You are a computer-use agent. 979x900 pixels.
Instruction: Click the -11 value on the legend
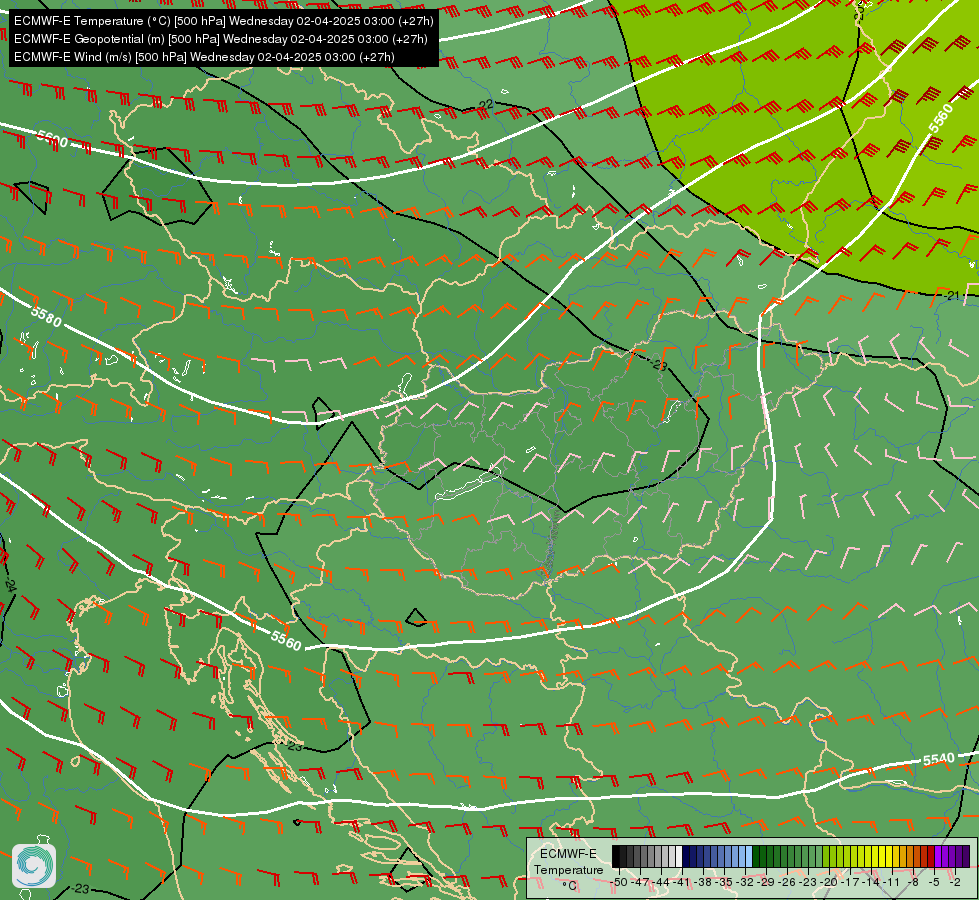(892, 882)
